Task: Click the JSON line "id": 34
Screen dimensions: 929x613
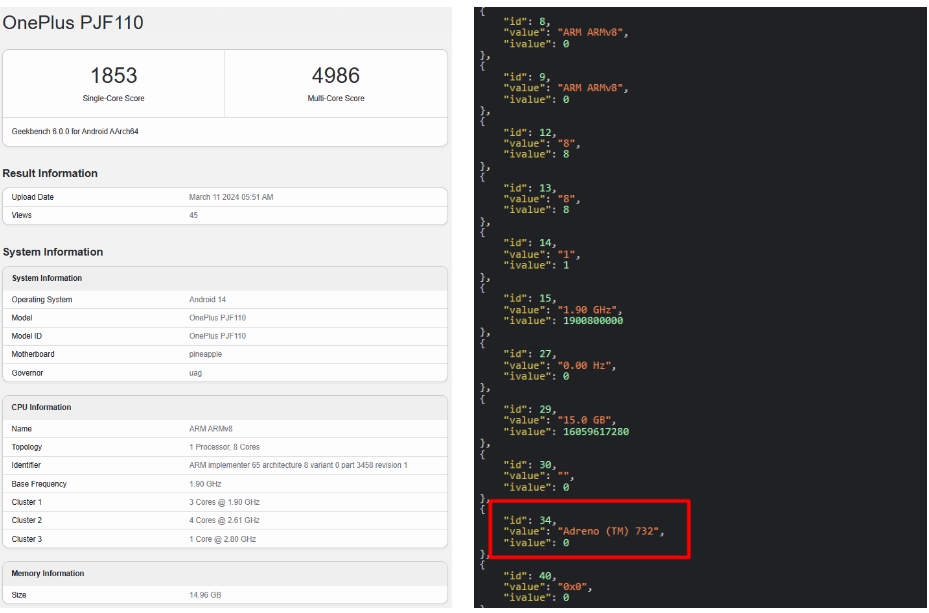Action: pos(530,521)
